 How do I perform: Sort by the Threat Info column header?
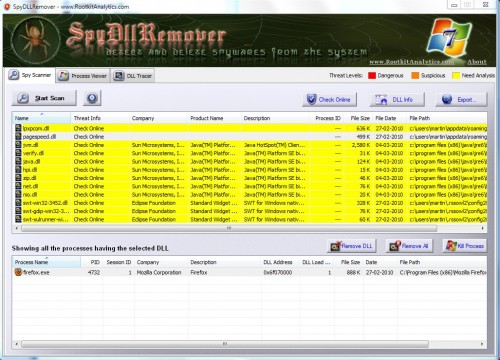point(100,118)
